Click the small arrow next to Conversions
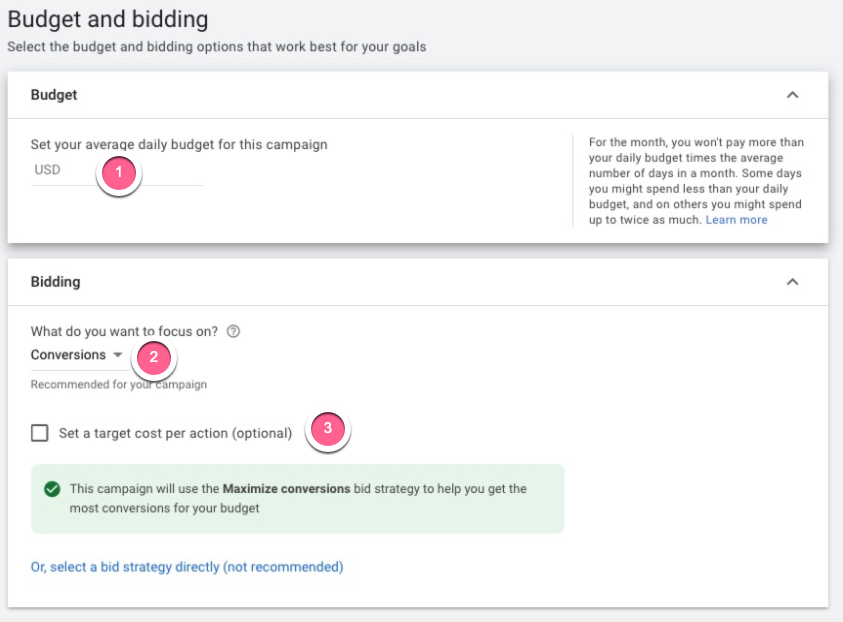843x622 pixels. click(117, 355)
